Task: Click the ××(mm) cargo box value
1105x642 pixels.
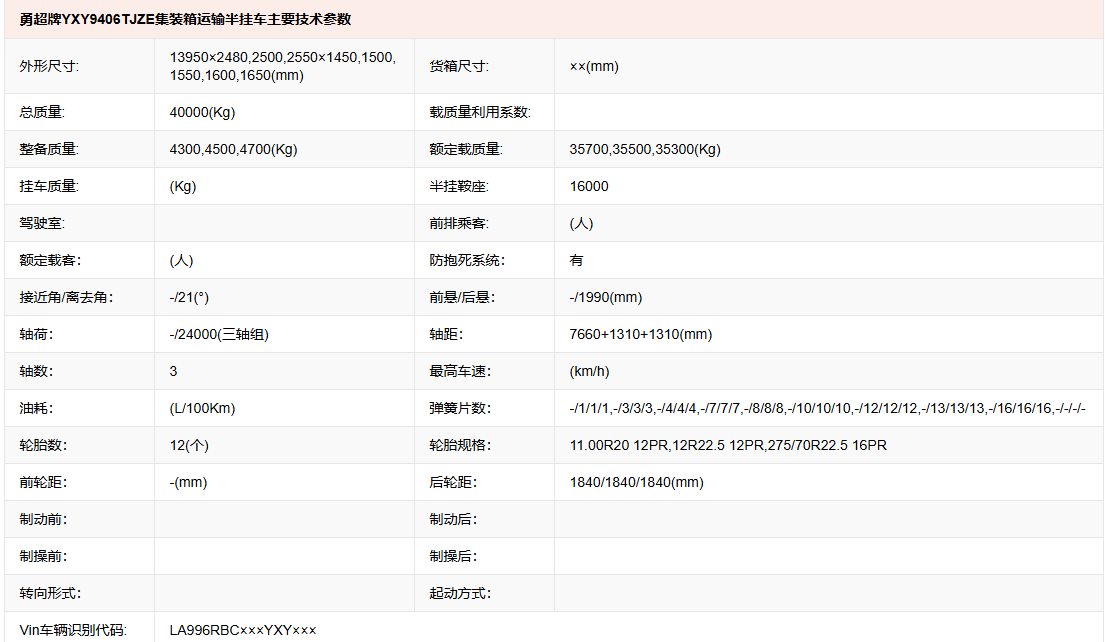Action: click(x=594, y=66)
